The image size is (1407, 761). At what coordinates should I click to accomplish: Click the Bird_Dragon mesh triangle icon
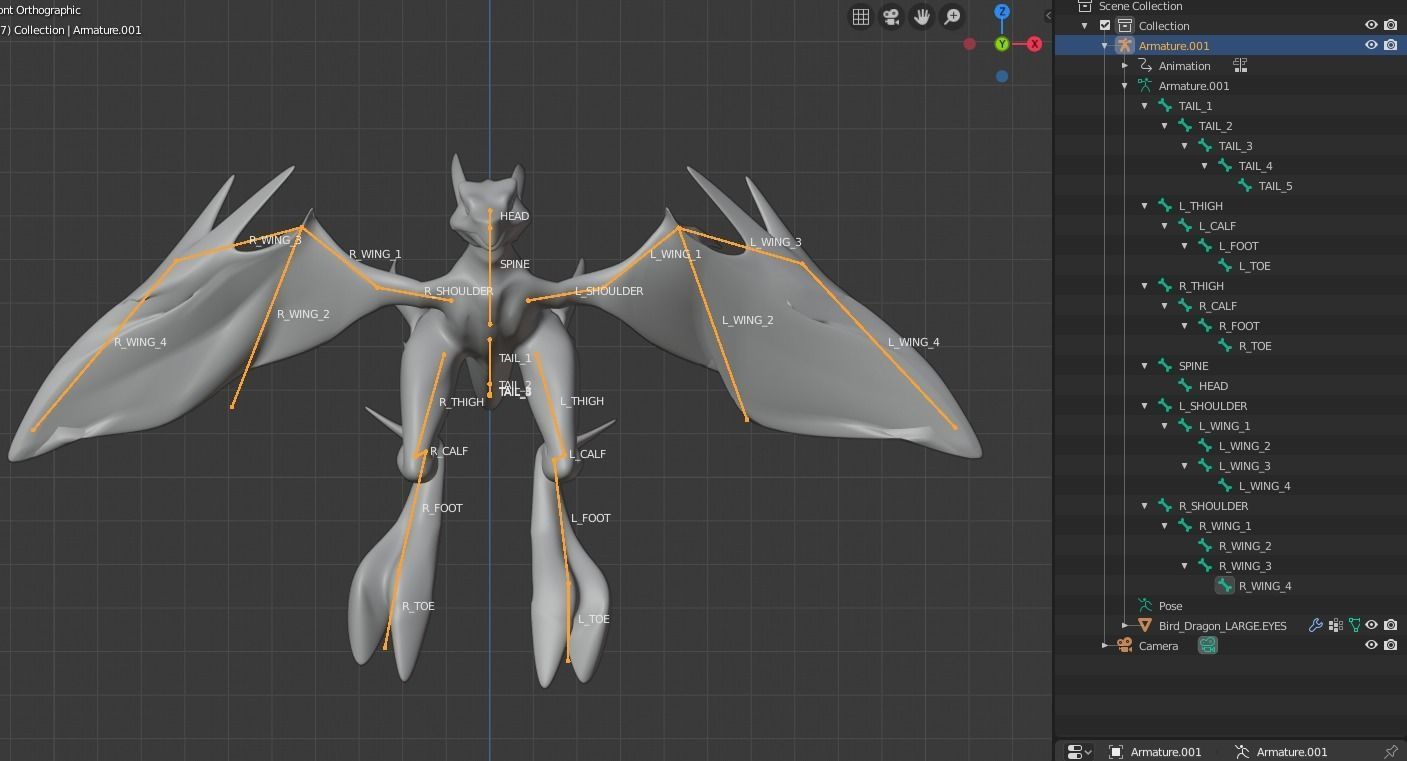[1145, 626]
